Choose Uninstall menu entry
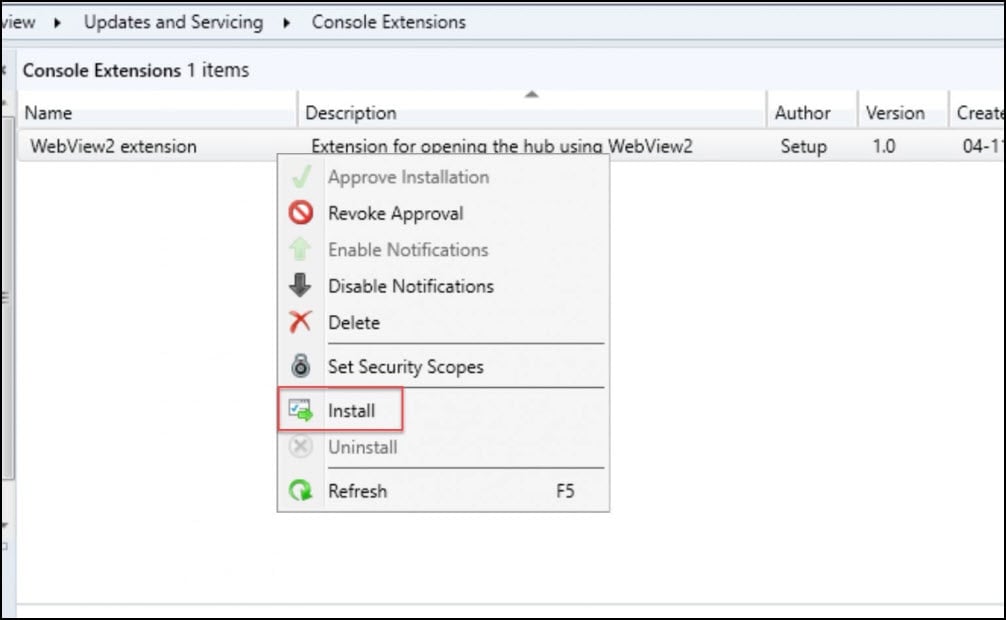Image resolution: width=1006 pixels, height=620 pixels. (443, 447)
